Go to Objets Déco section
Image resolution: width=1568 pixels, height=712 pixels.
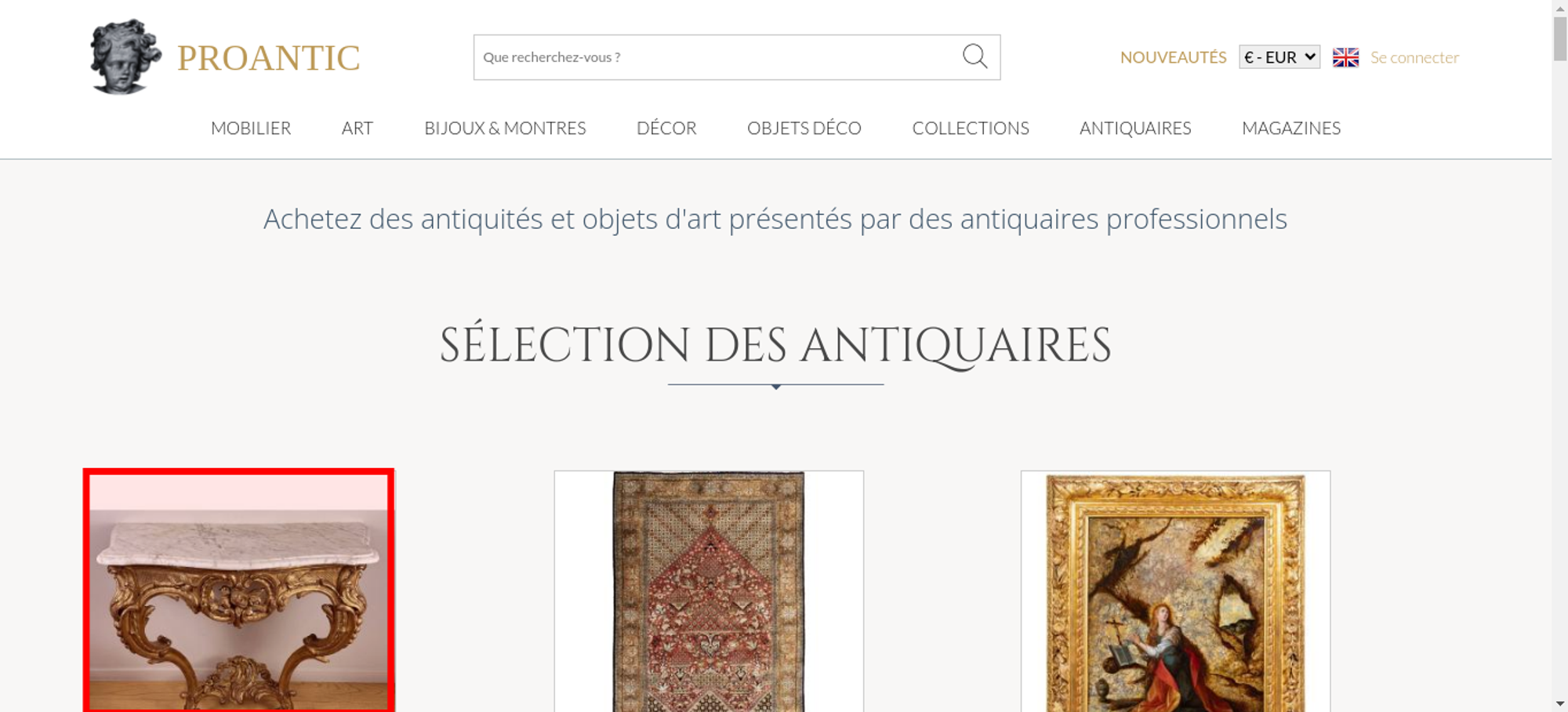pos(804,128)
